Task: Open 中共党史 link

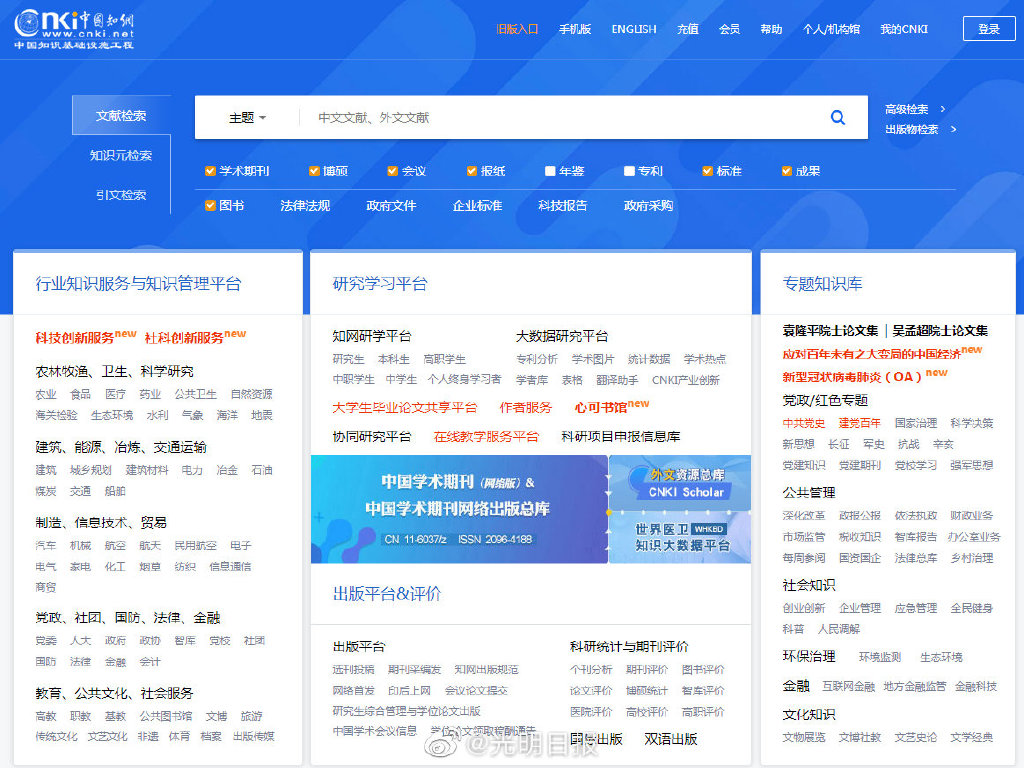Action: pos(804,423)
